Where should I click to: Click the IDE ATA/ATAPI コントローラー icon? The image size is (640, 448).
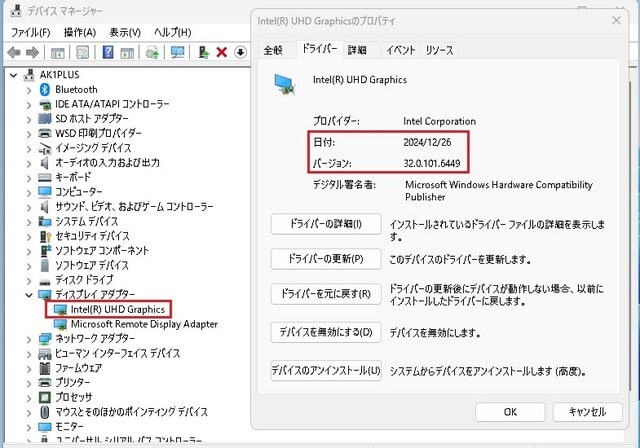[x=44, y=104]
